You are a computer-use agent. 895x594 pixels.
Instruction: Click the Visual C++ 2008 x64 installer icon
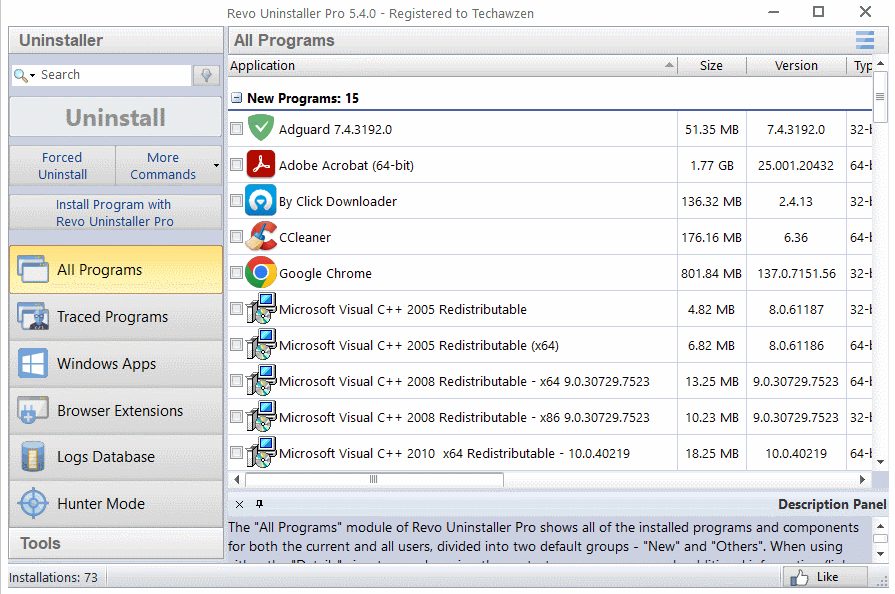point(261,381)
